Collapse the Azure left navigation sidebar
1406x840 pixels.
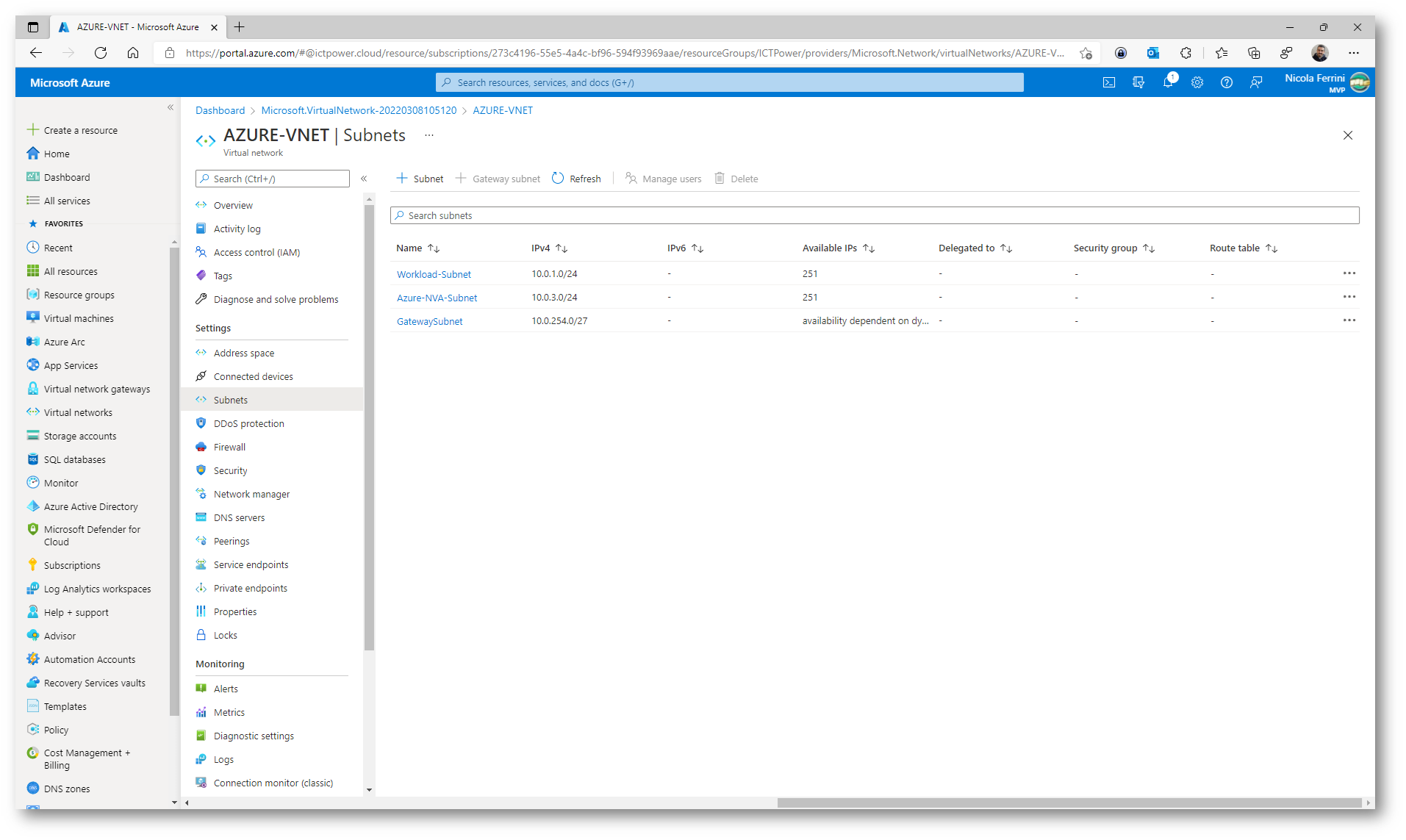coord(171,107)
